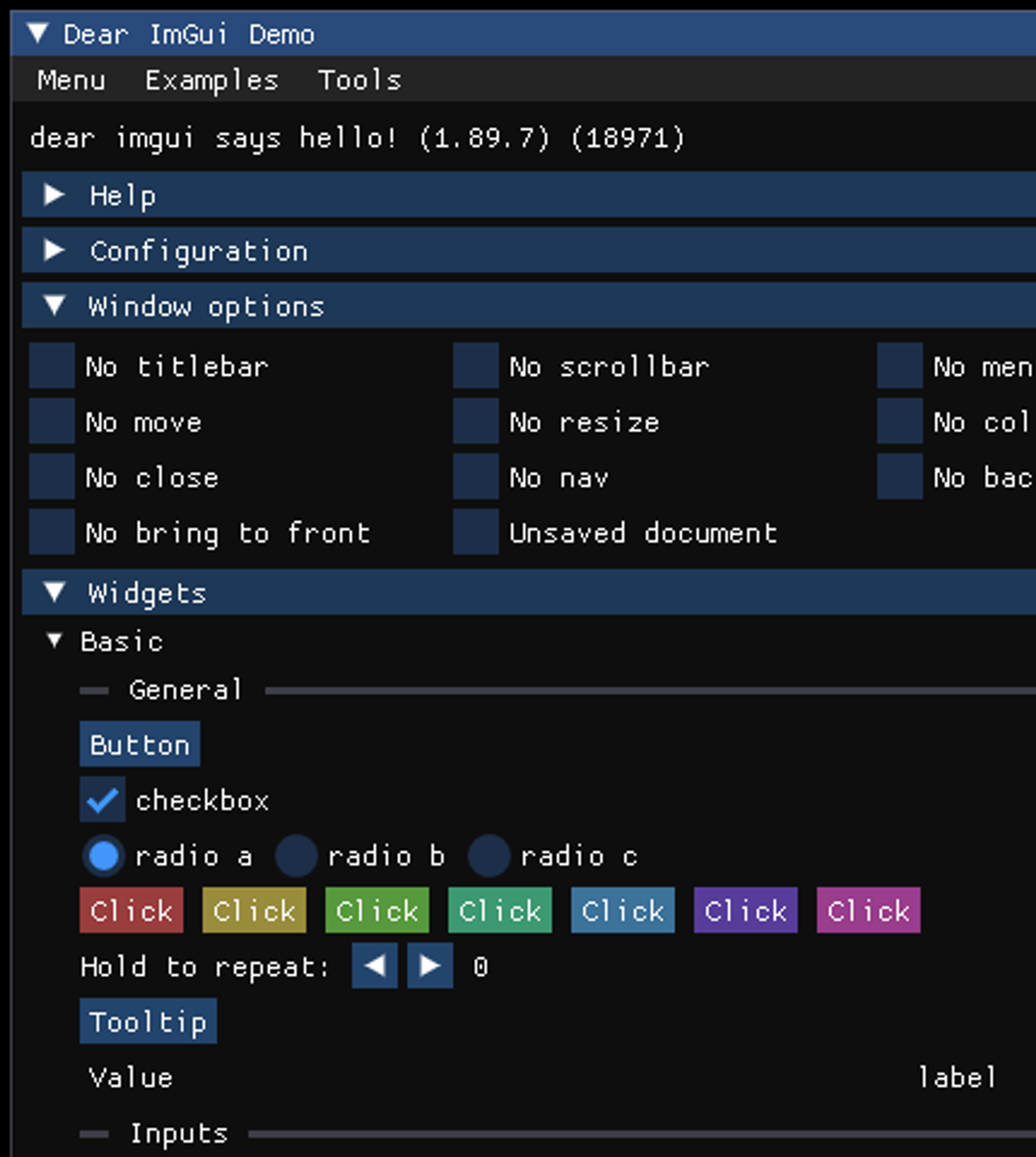Screen dimensions: 1036x1157
Task: Click the purple Click button
Action: pos(746,910)
